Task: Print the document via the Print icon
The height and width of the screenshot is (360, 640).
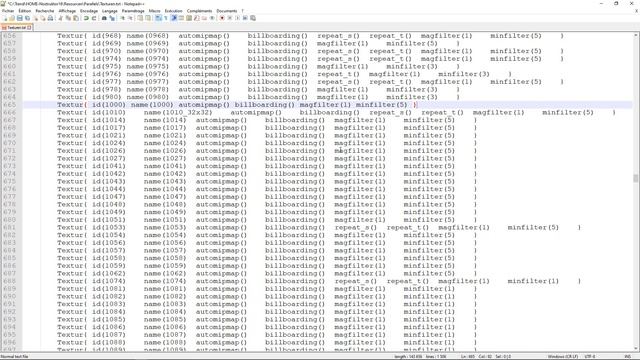Action: (x=50, y=18)
